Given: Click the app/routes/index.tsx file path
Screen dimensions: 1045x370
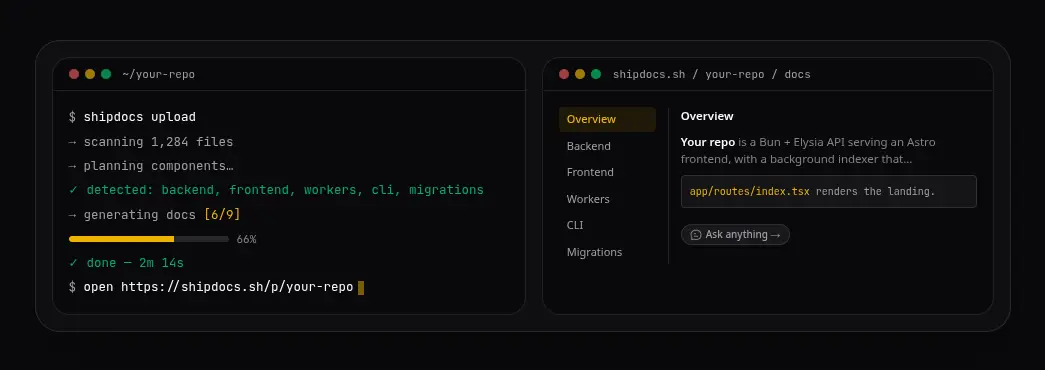Looking at the screenshot, I should click(x=750, y=191).
